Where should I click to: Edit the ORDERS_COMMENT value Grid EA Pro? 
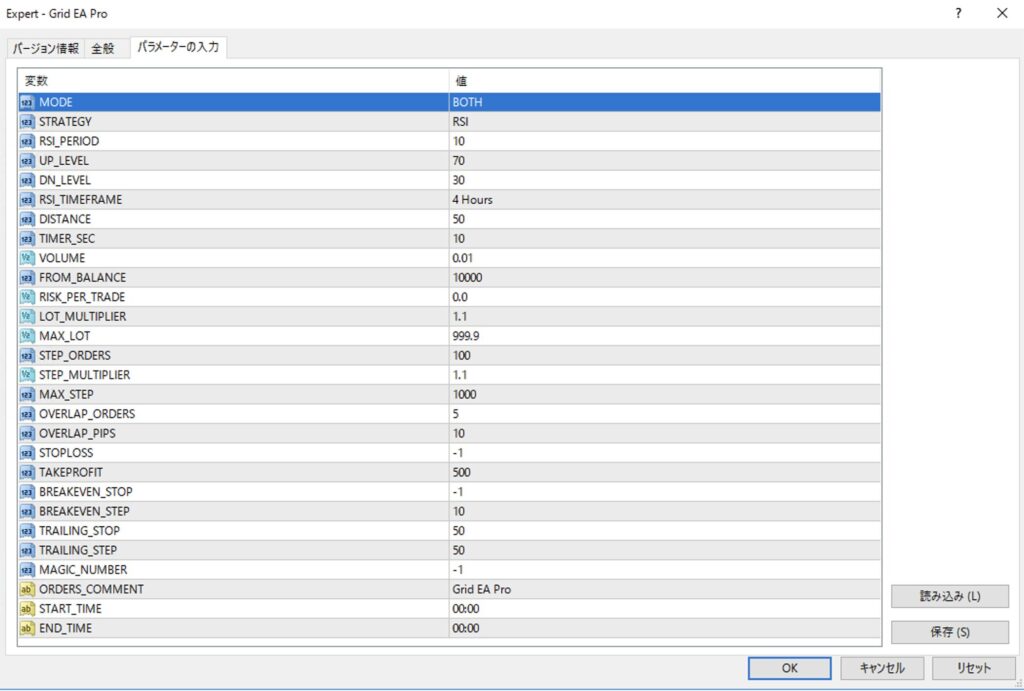coord(665,589)
